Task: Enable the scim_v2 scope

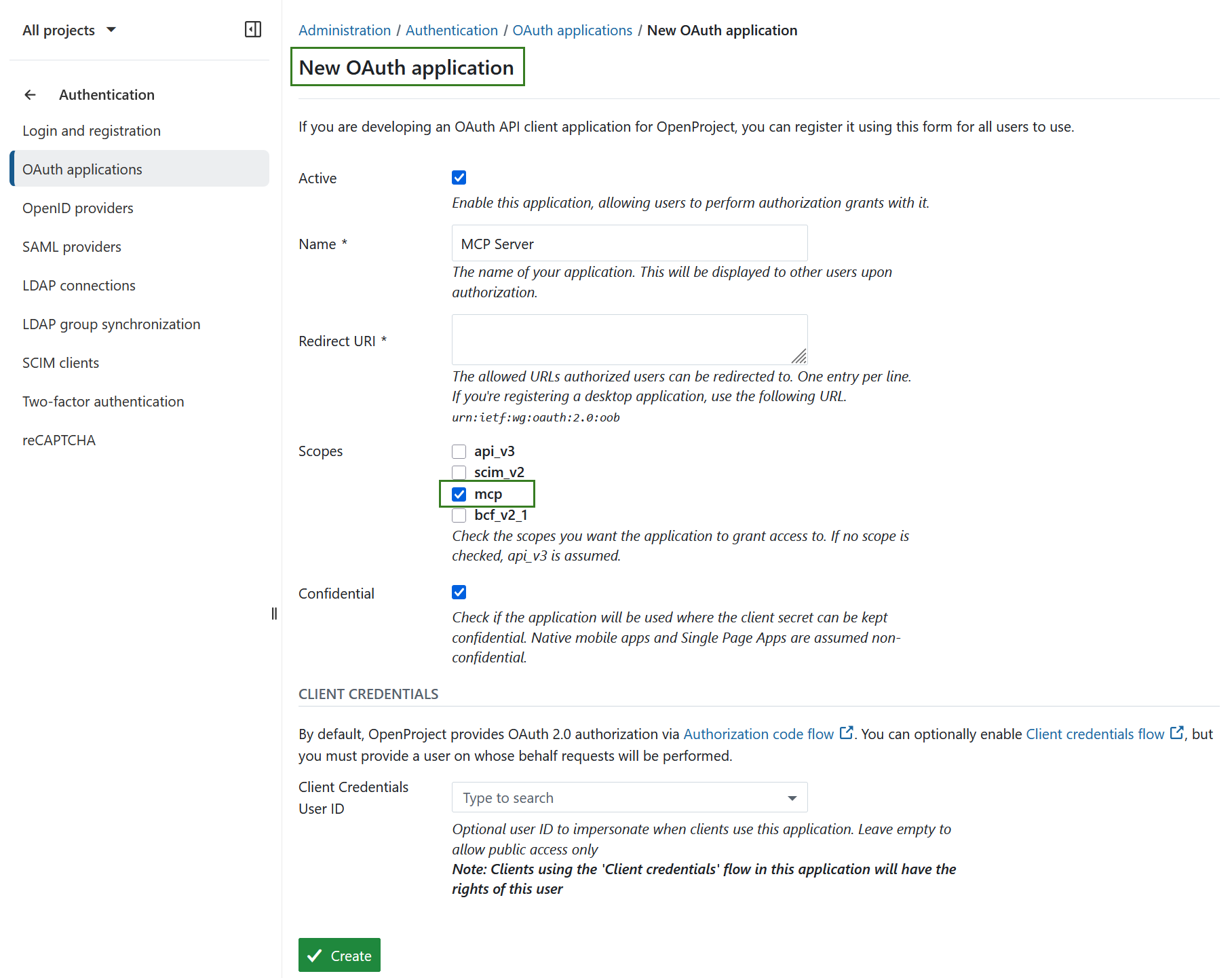Action: coord(459,472)
